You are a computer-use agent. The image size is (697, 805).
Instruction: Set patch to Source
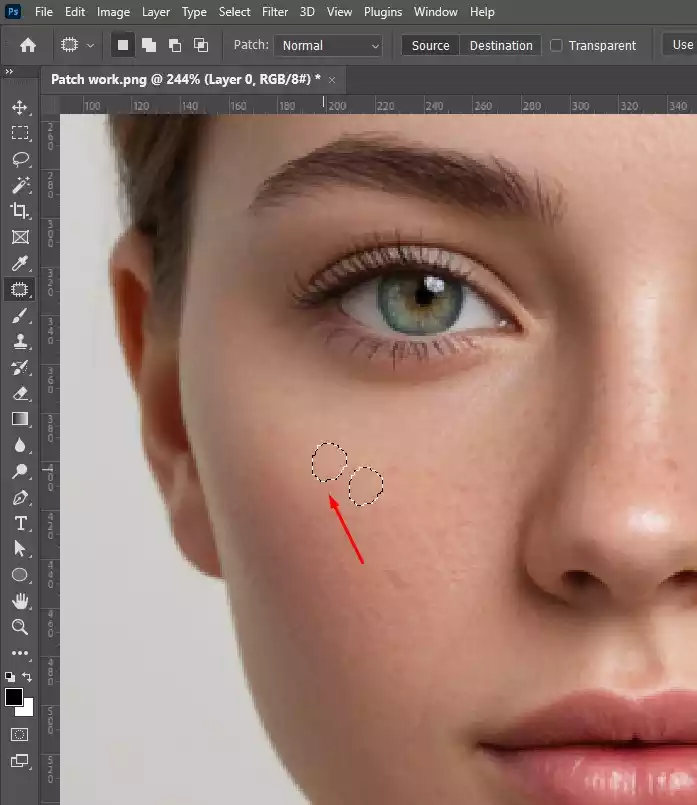(x=430, y=46)
